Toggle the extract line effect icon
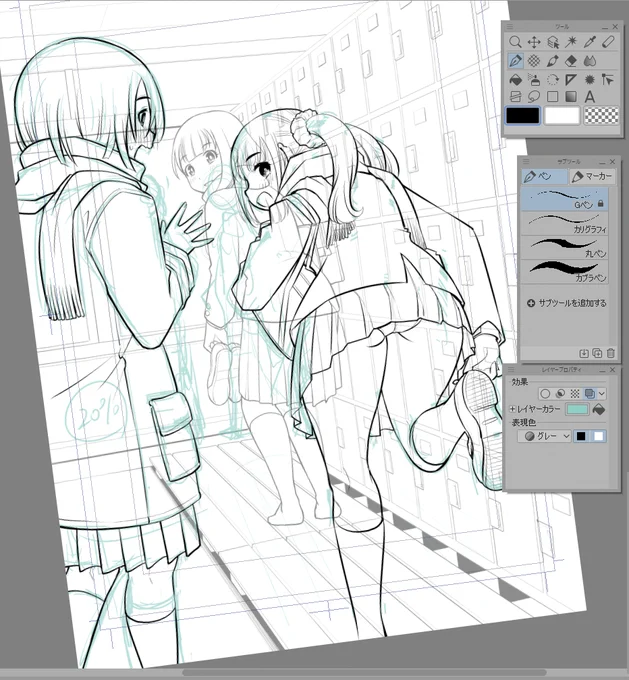 coord(560,393)
